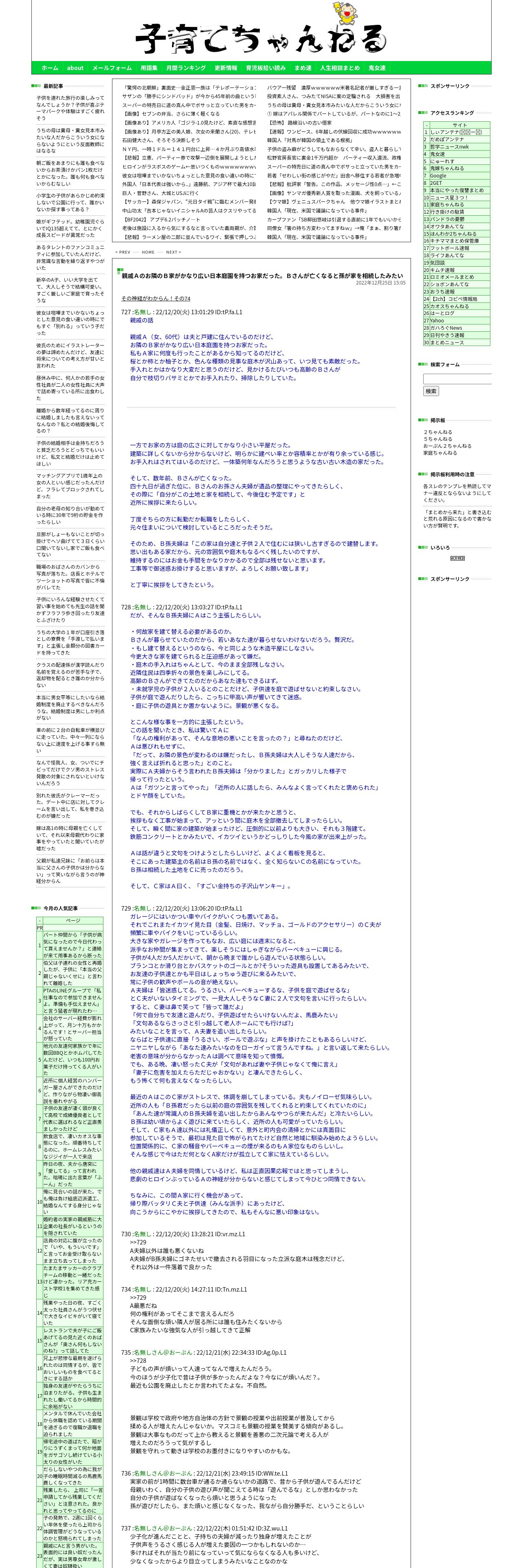Click the < PREV article link
Viewport: 523px width, 1568px height.
pos(123,252)
